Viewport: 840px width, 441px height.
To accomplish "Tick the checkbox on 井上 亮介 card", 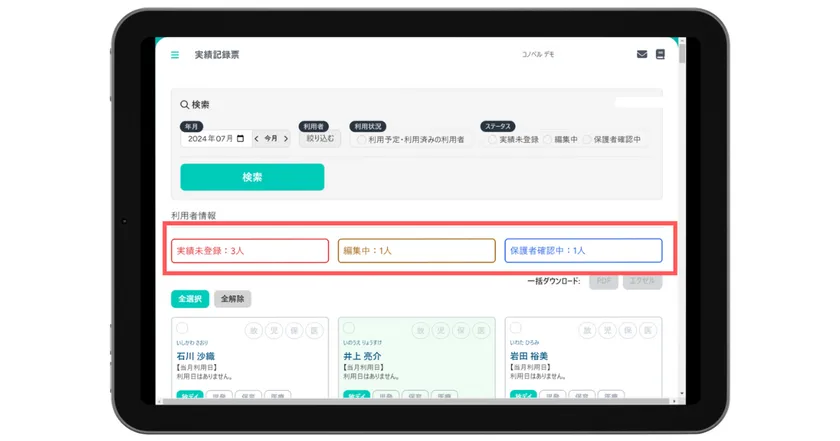I will [x=349, y=327].
